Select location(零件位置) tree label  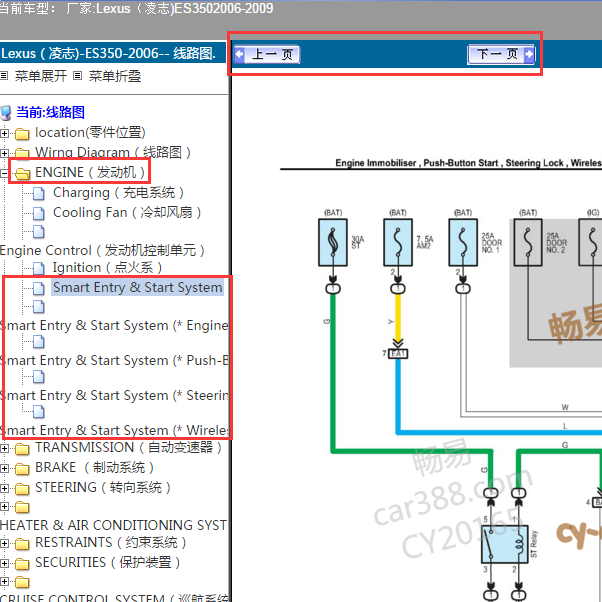[x=90, y=132]
